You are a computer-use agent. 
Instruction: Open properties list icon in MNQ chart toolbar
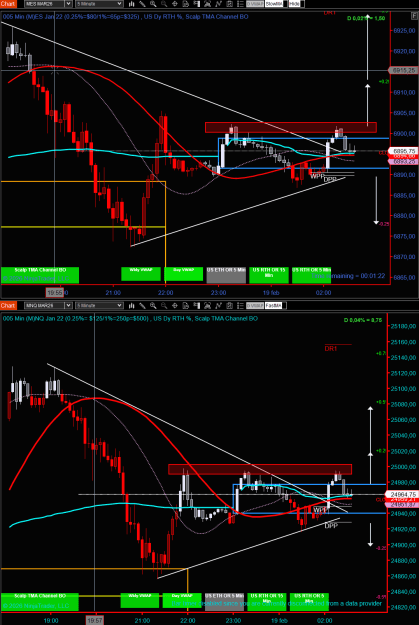click(240, 305)
